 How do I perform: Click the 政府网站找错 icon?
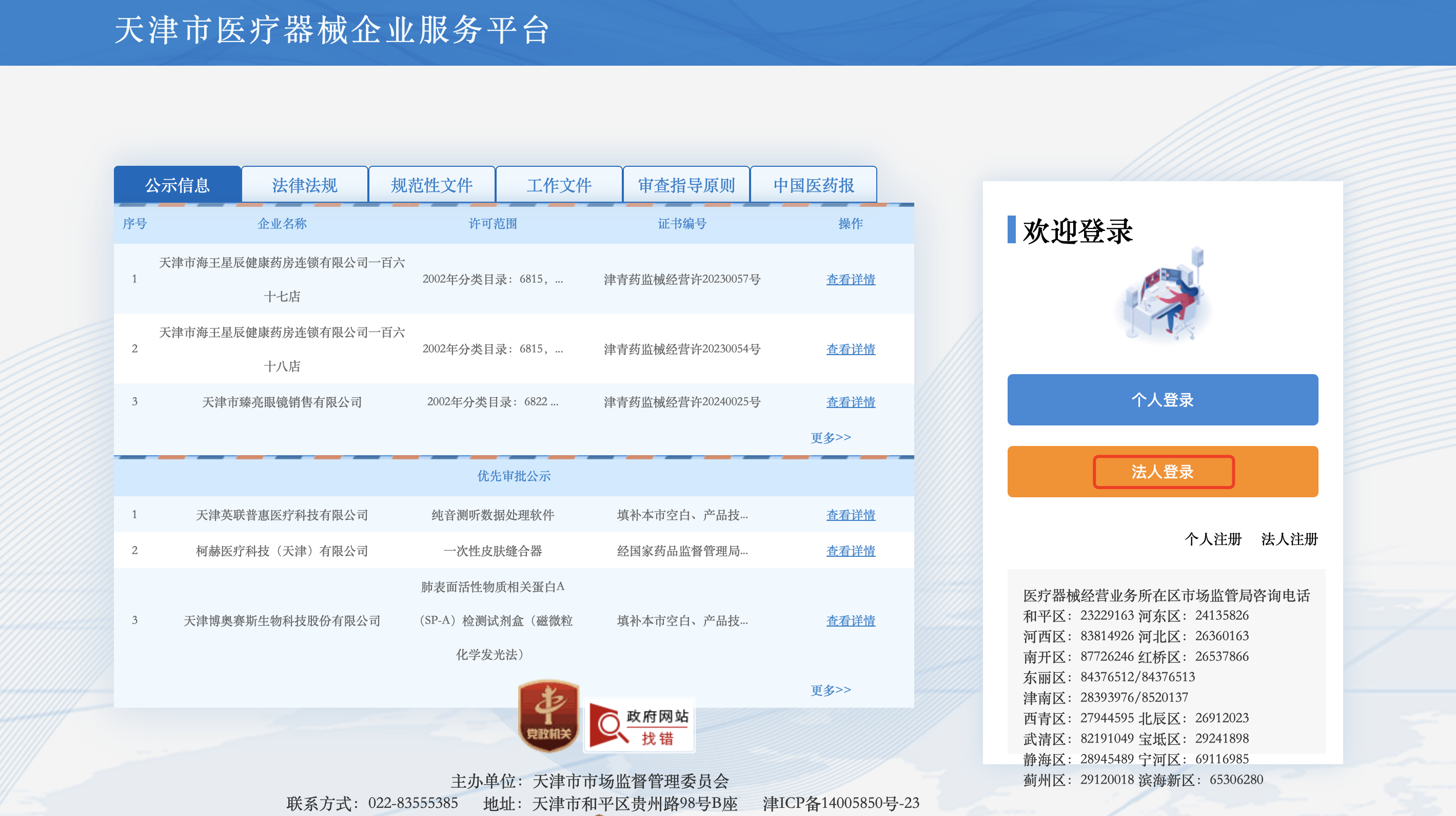[x=639, y=726]
